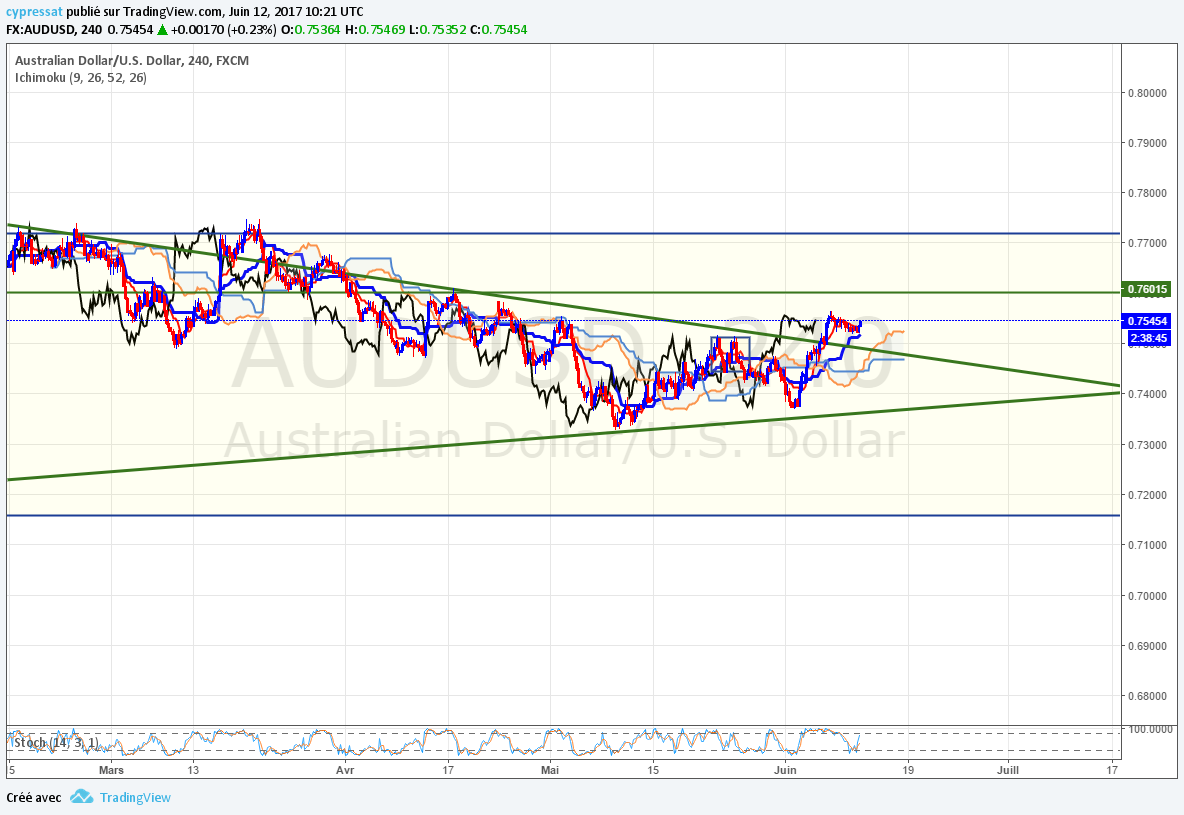1184x815 pixels.
Task: Click the Mars label on time axis
Action: tap(111, 770)
